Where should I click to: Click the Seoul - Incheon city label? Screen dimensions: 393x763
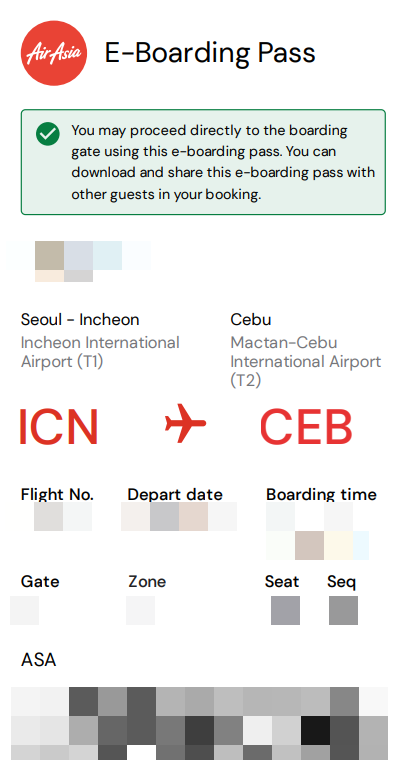click(80, 320)
